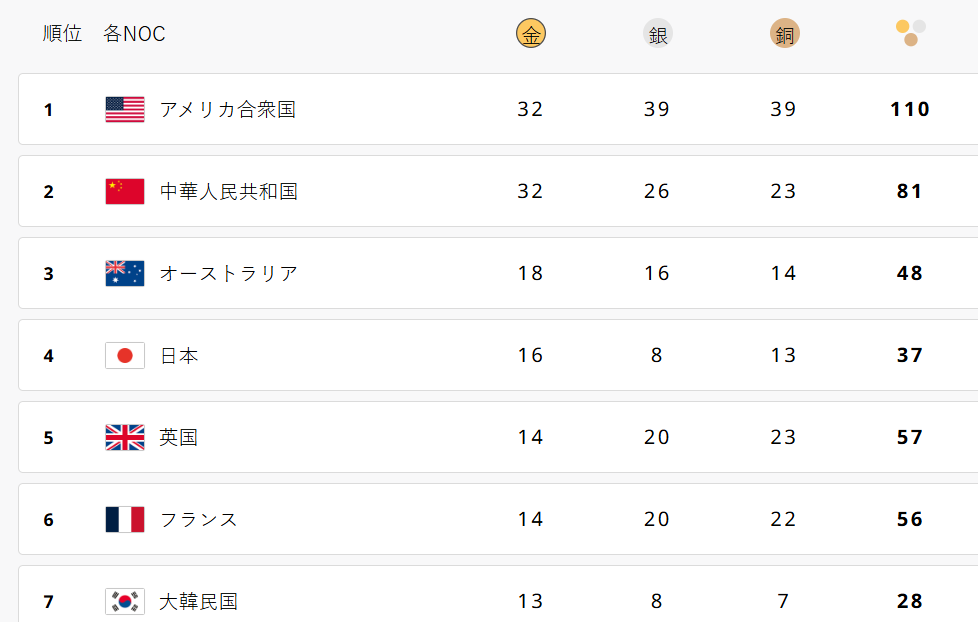Screen dimensions: 978x622
Task: Open the 大韓民国 country row
Action: [199, 601]
